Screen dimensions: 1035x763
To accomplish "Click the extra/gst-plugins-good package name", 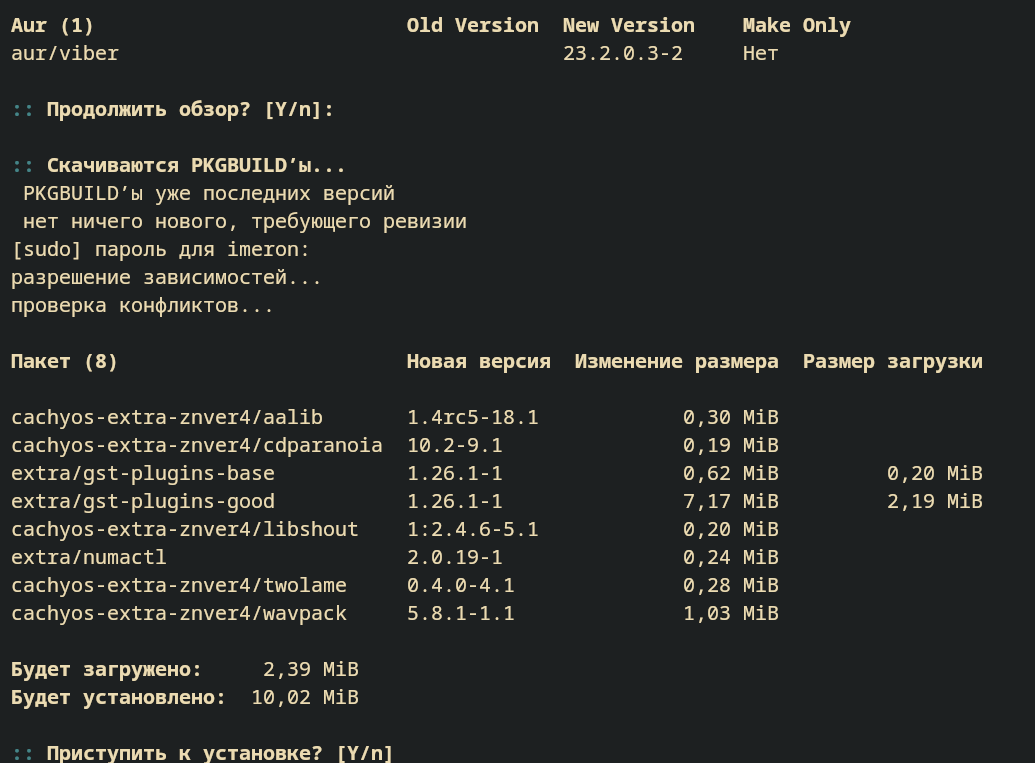I will pyautogui.click(x=143, y=502).
